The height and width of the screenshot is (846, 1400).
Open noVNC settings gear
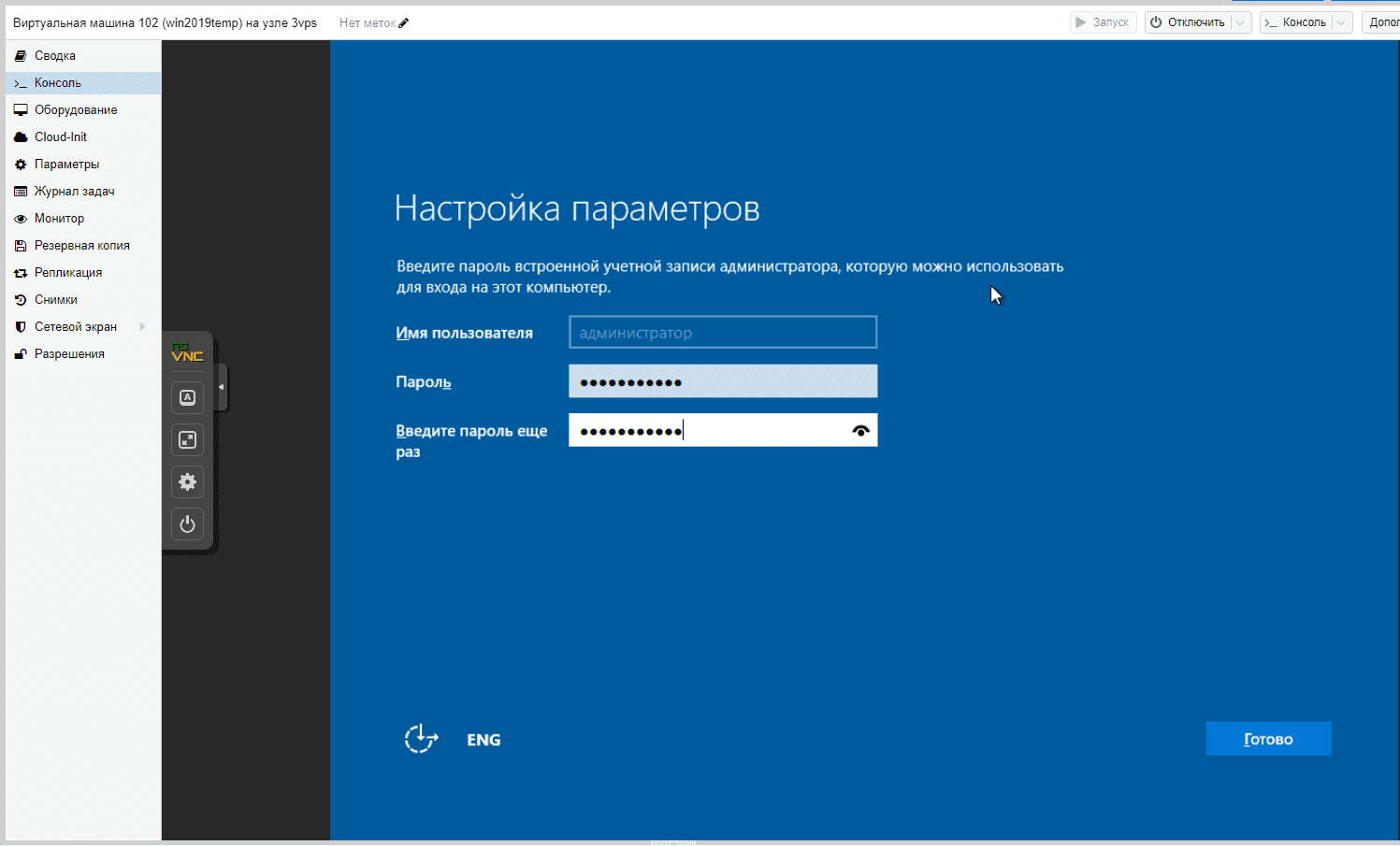coord(187,481)
